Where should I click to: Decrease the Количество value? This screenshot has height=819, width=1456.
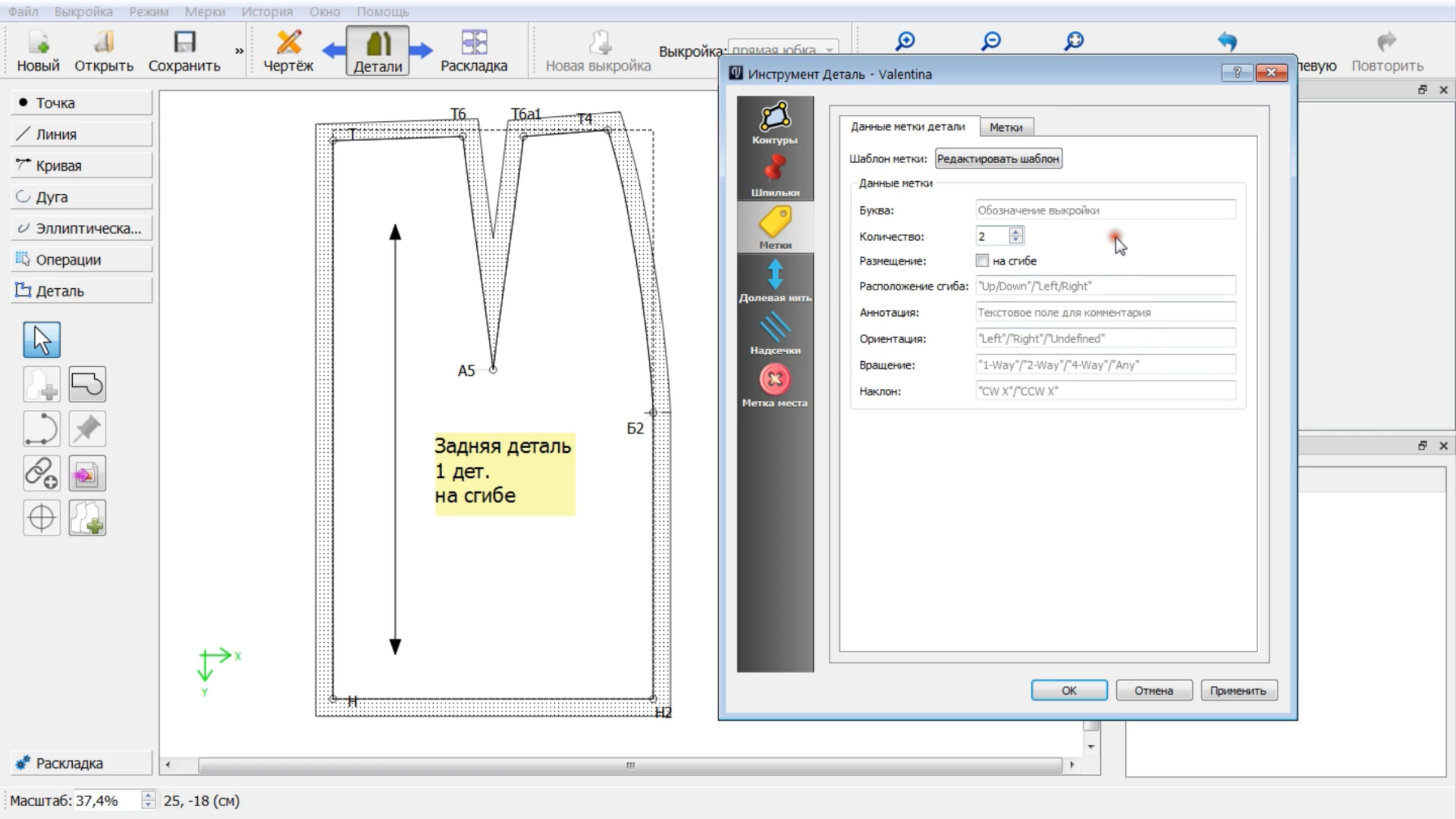click(x=1016, y=241)
